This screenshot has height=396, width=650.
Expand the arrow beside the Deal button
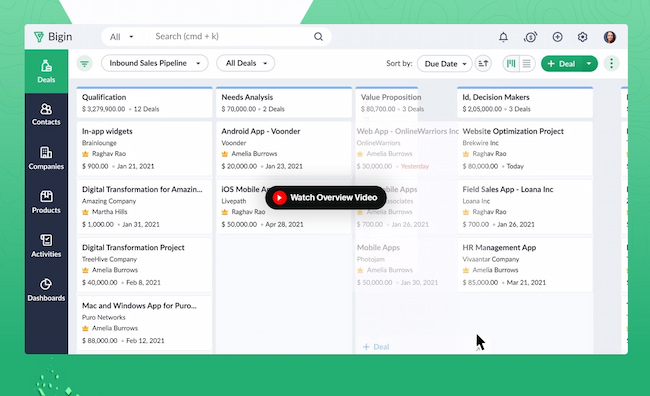click(x=589, y=63)
